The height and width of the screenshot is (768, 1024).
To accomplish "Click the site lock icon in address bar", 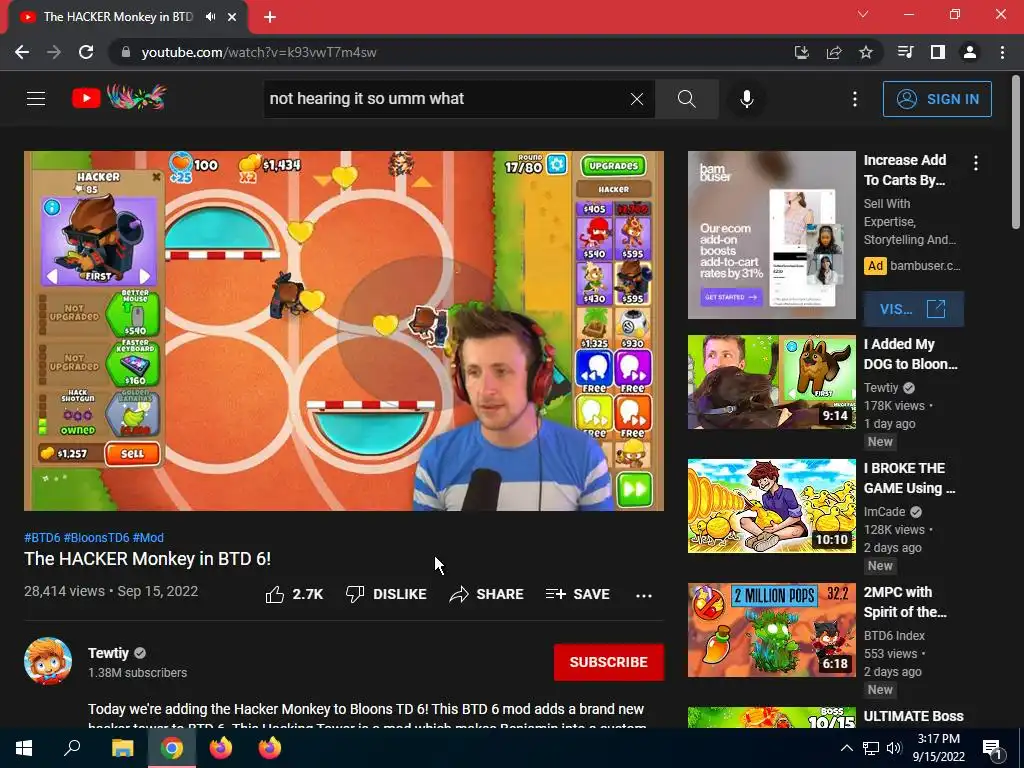I will point(126,52).
